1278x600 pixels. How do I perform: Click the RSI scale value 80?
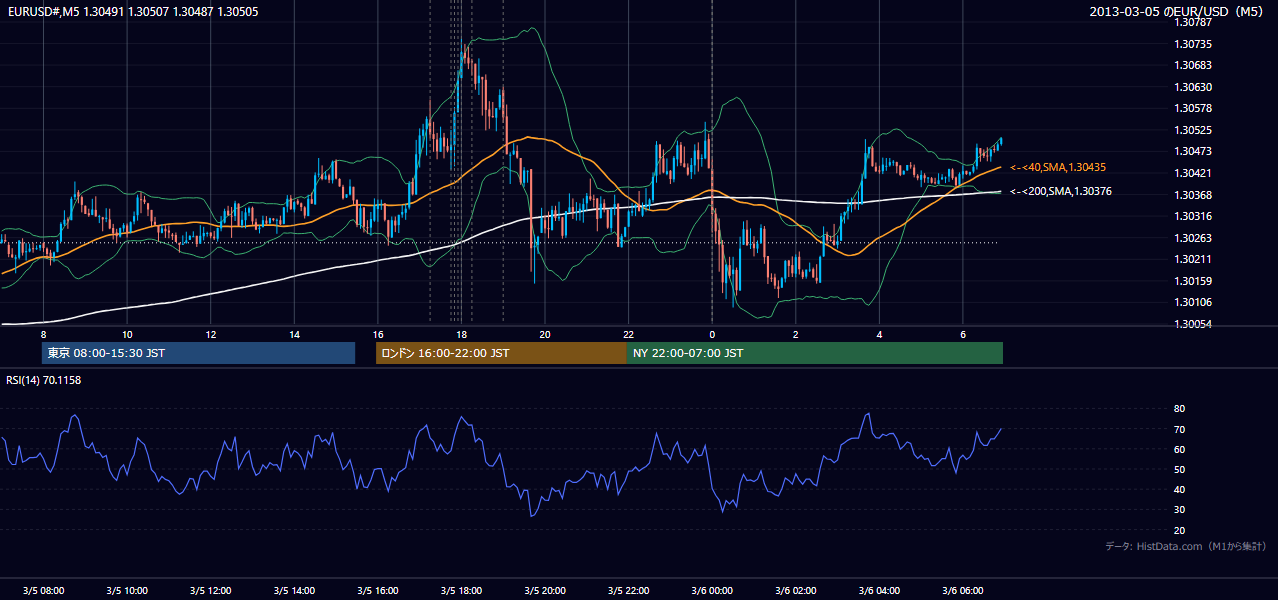pos(1179,409)
